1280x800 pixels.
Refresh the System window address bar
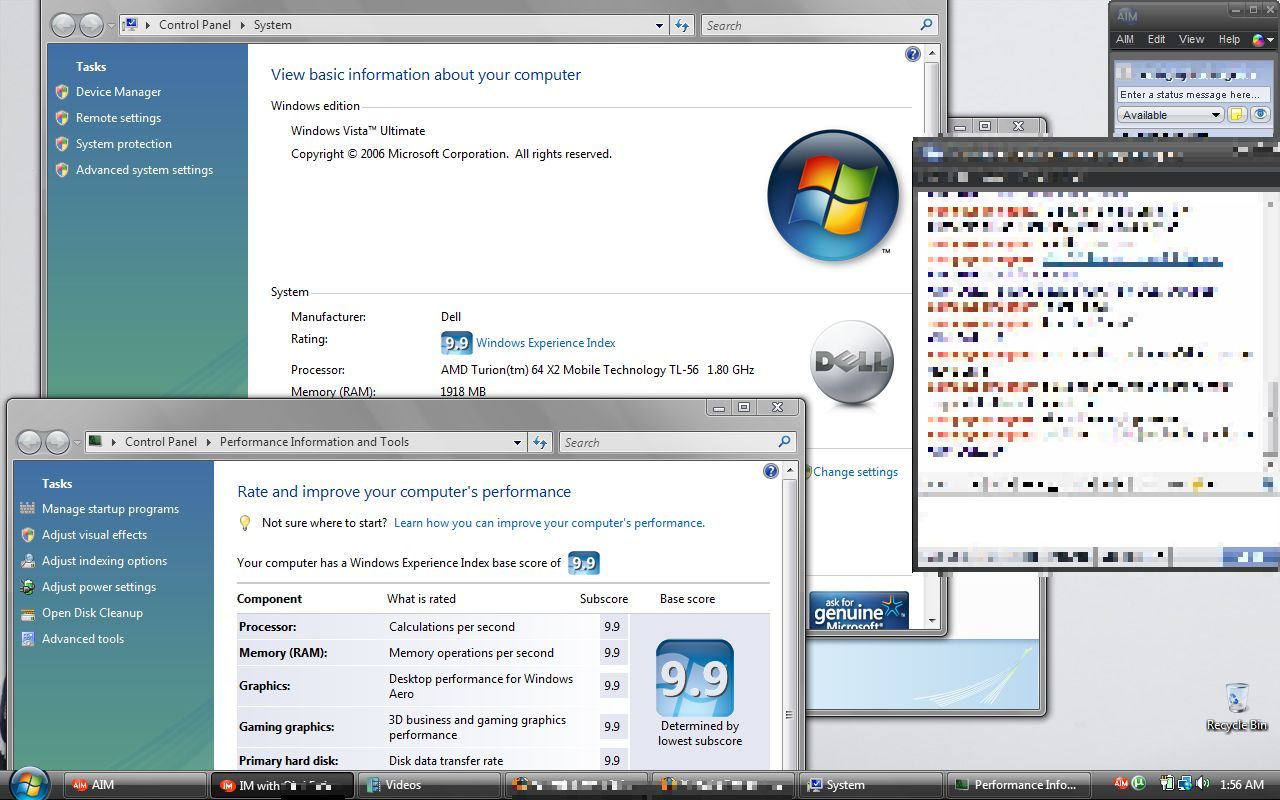[x=682, y=25]
